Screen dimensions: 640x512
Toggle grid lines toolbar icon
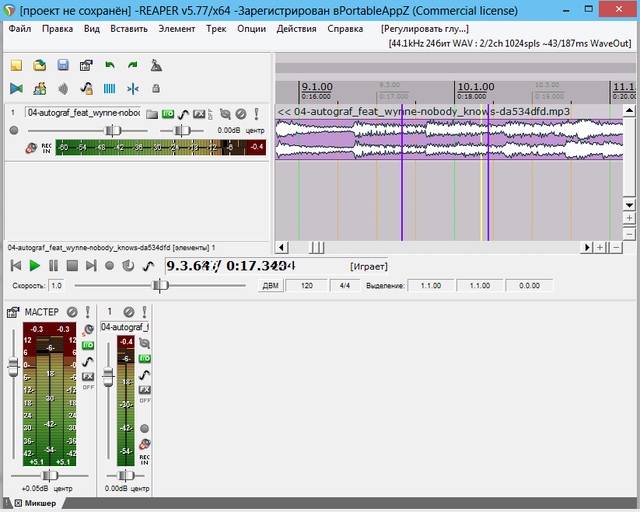click(x=109, y=89)
